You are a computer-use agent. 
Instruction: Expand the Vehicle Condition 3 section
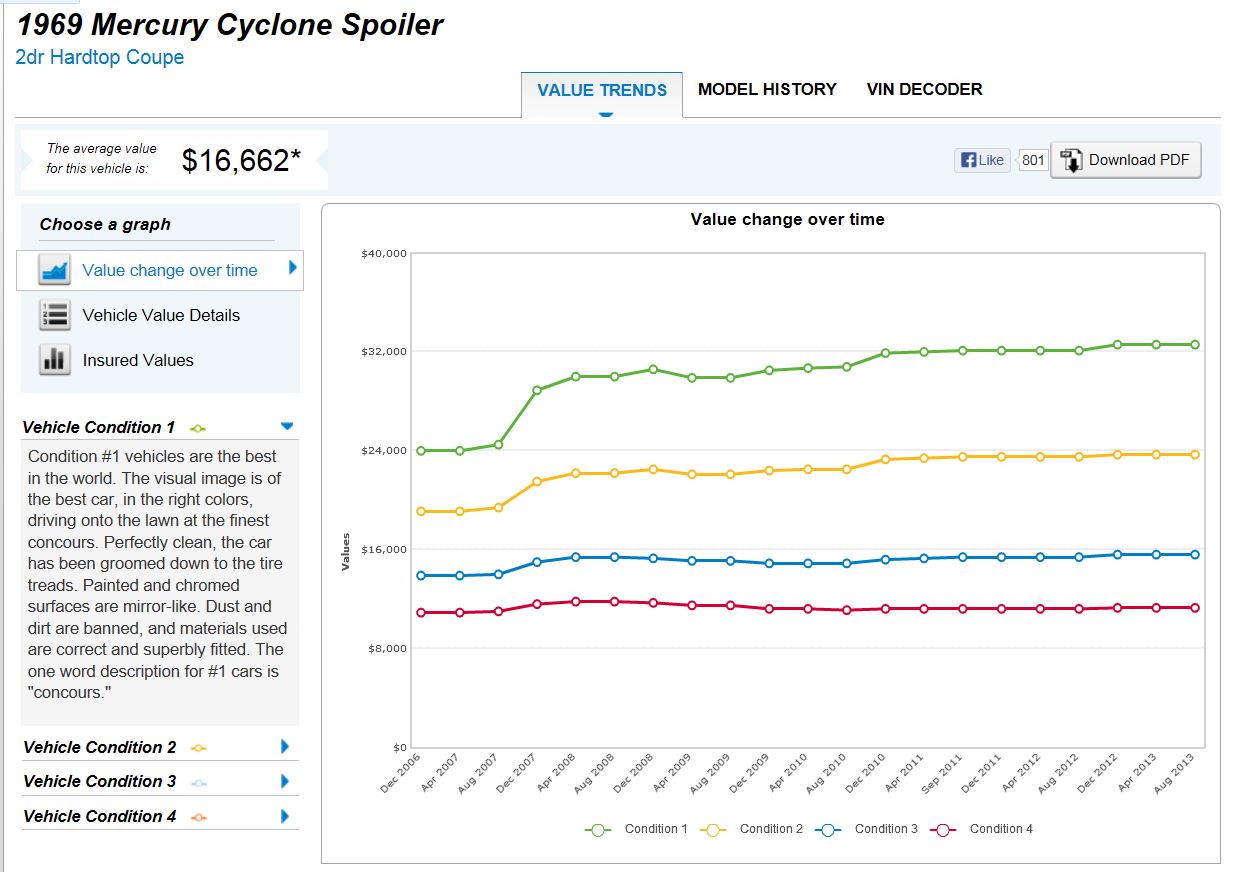click(285, 781)
